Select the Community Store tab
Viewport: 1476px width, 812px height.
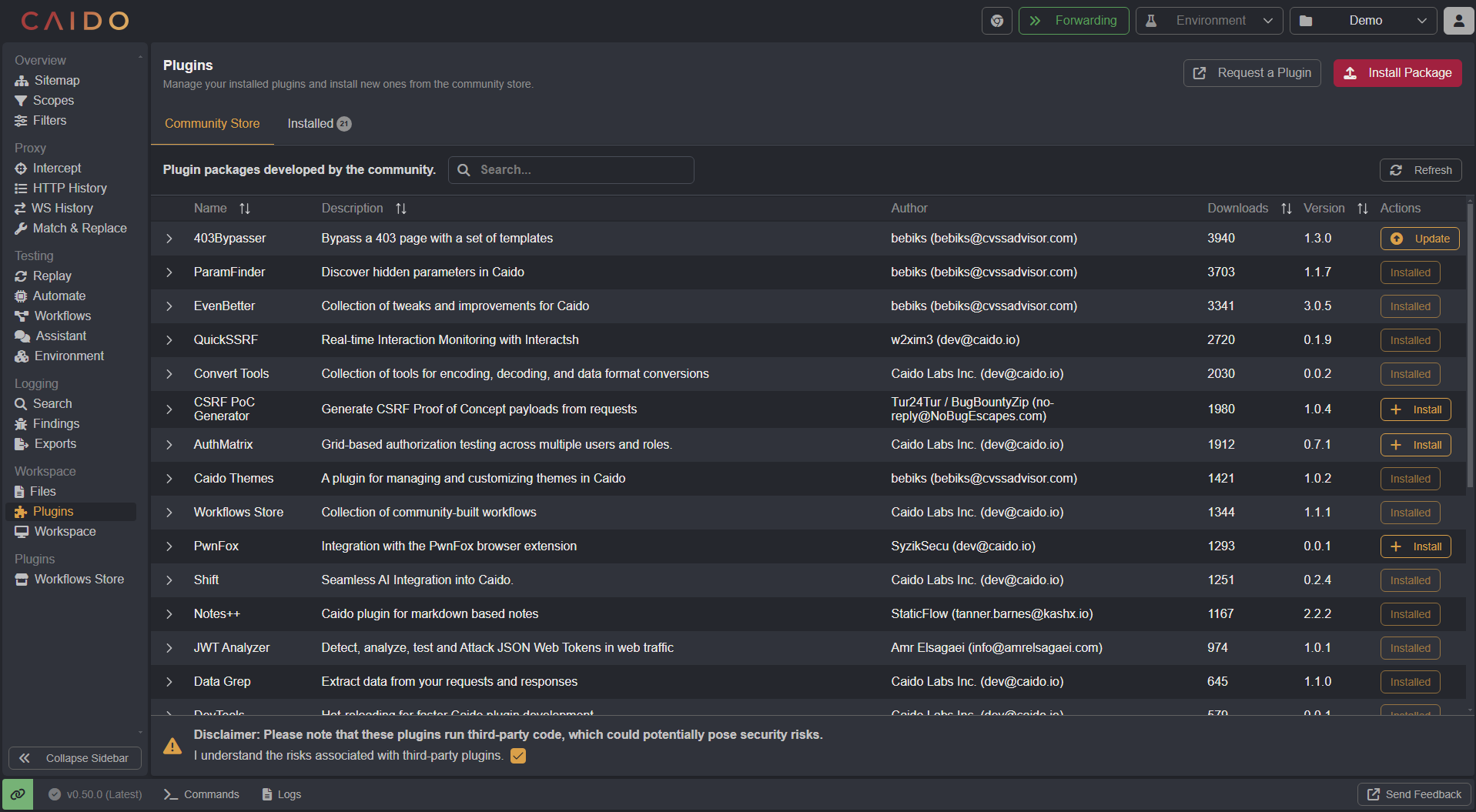tap(212, 123)
